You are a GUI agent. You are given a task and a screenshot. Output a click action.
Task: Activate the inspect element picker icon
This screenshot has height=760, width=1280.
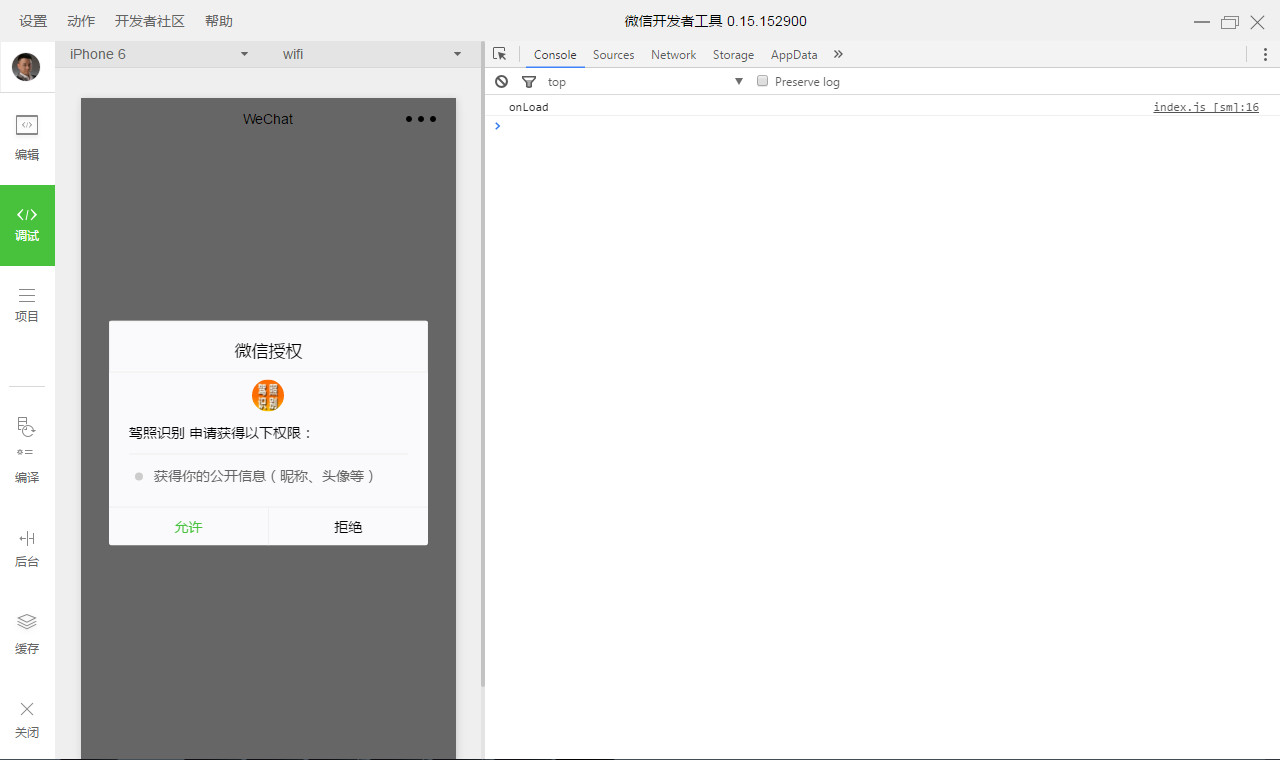[x=500, y=54]
